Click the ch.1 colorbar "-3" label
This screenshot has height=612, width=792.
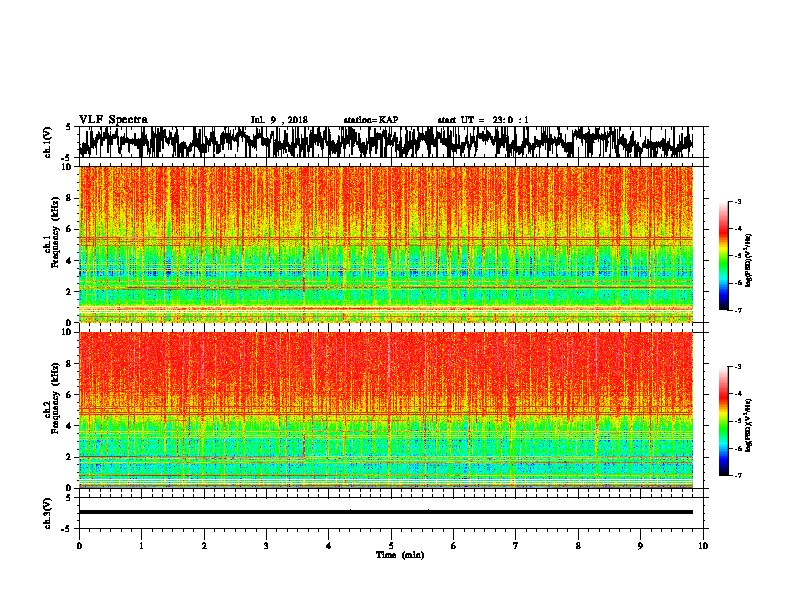pos(737,201)
